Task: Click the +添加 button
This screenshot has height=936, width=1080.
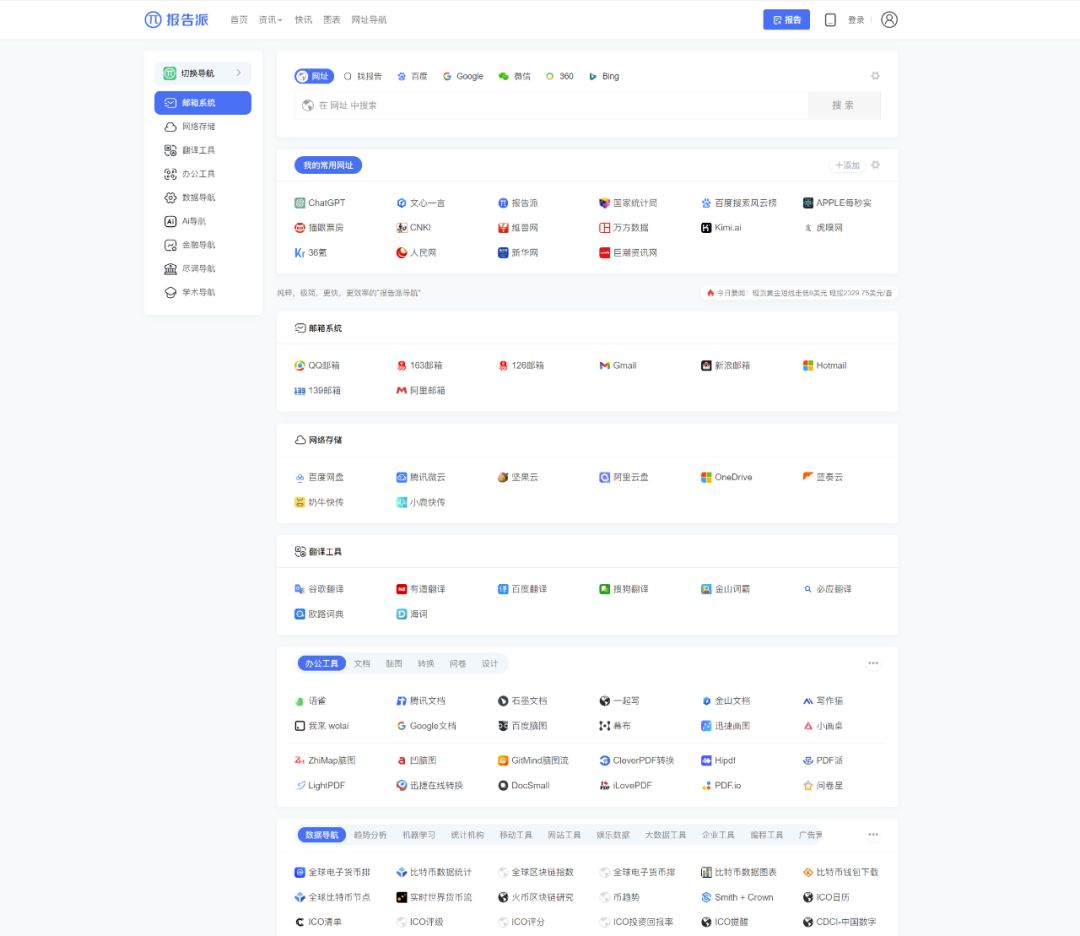Action: tap(847, 165)
